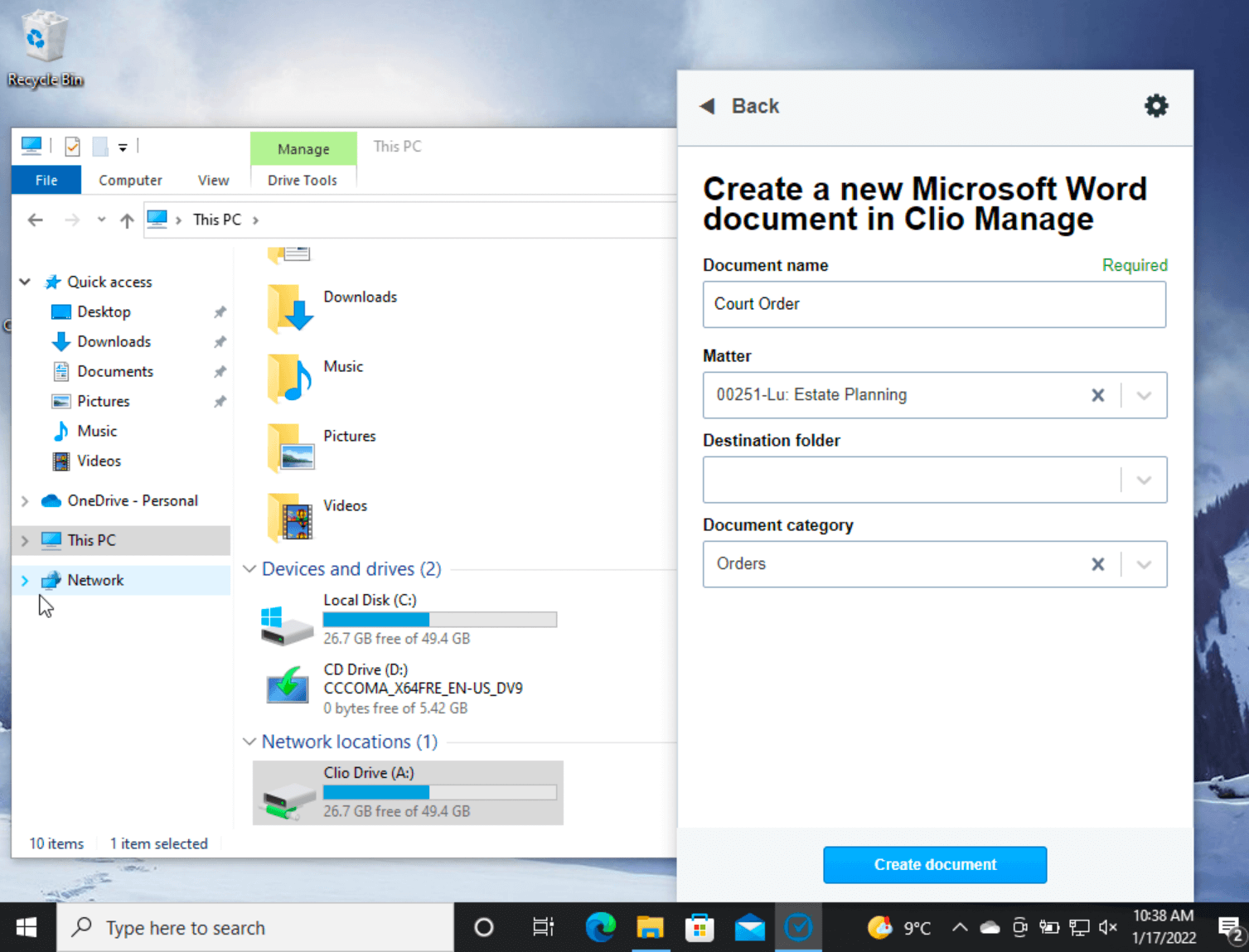
Task: Click the muted volume tray icon
Action: 1108,927
